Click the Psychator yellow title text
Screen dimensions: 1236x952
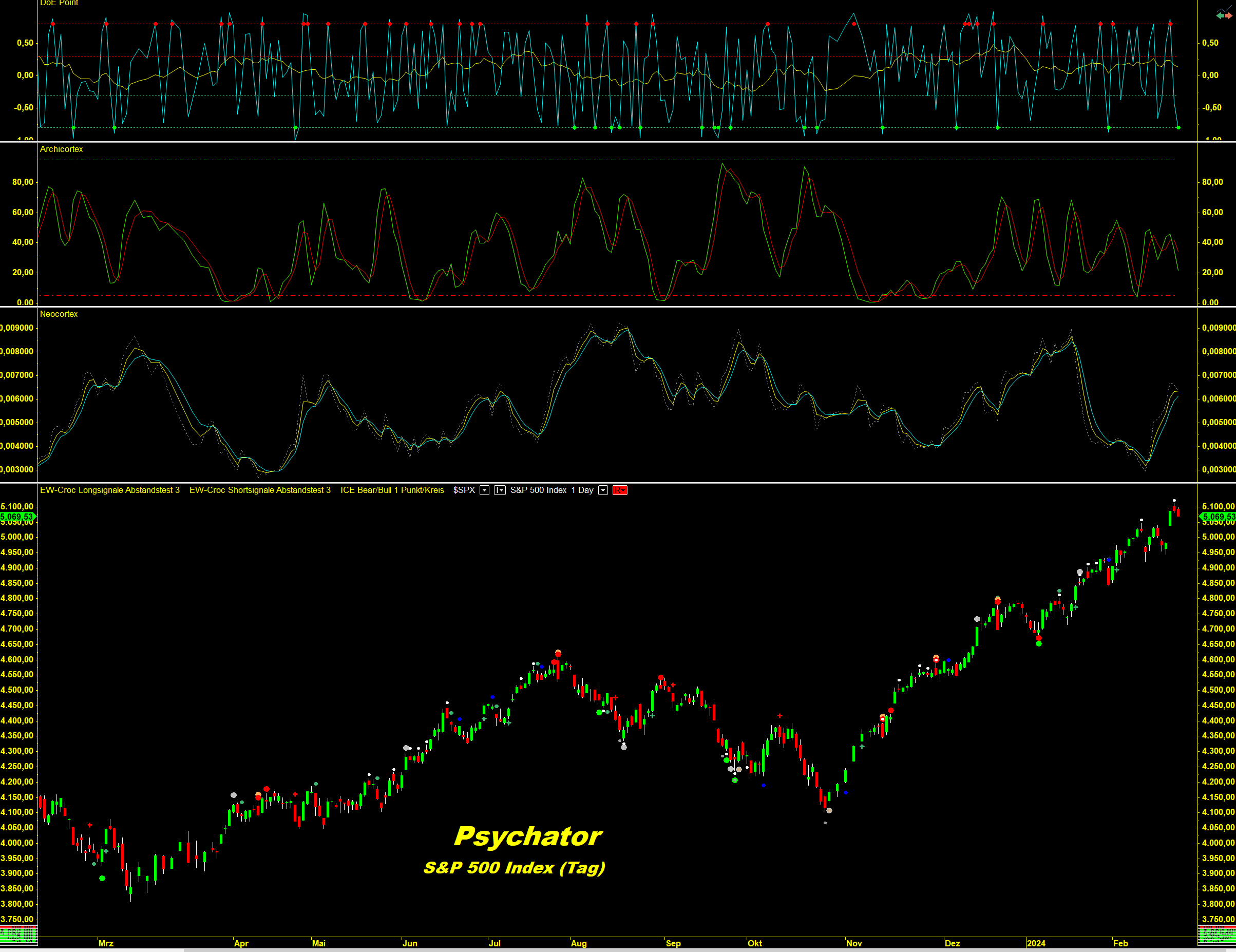point(528,836)
